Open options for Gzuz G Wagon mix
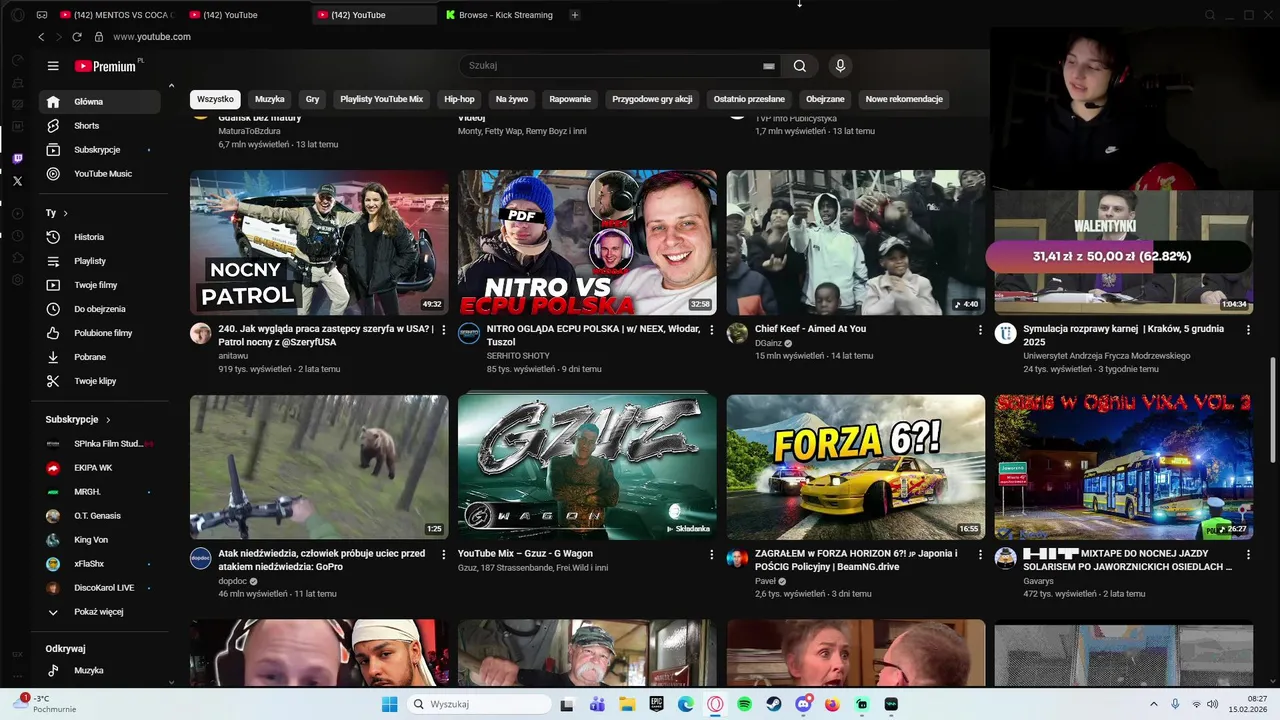This screenshot has height=720, width=1280. point(712,554)
